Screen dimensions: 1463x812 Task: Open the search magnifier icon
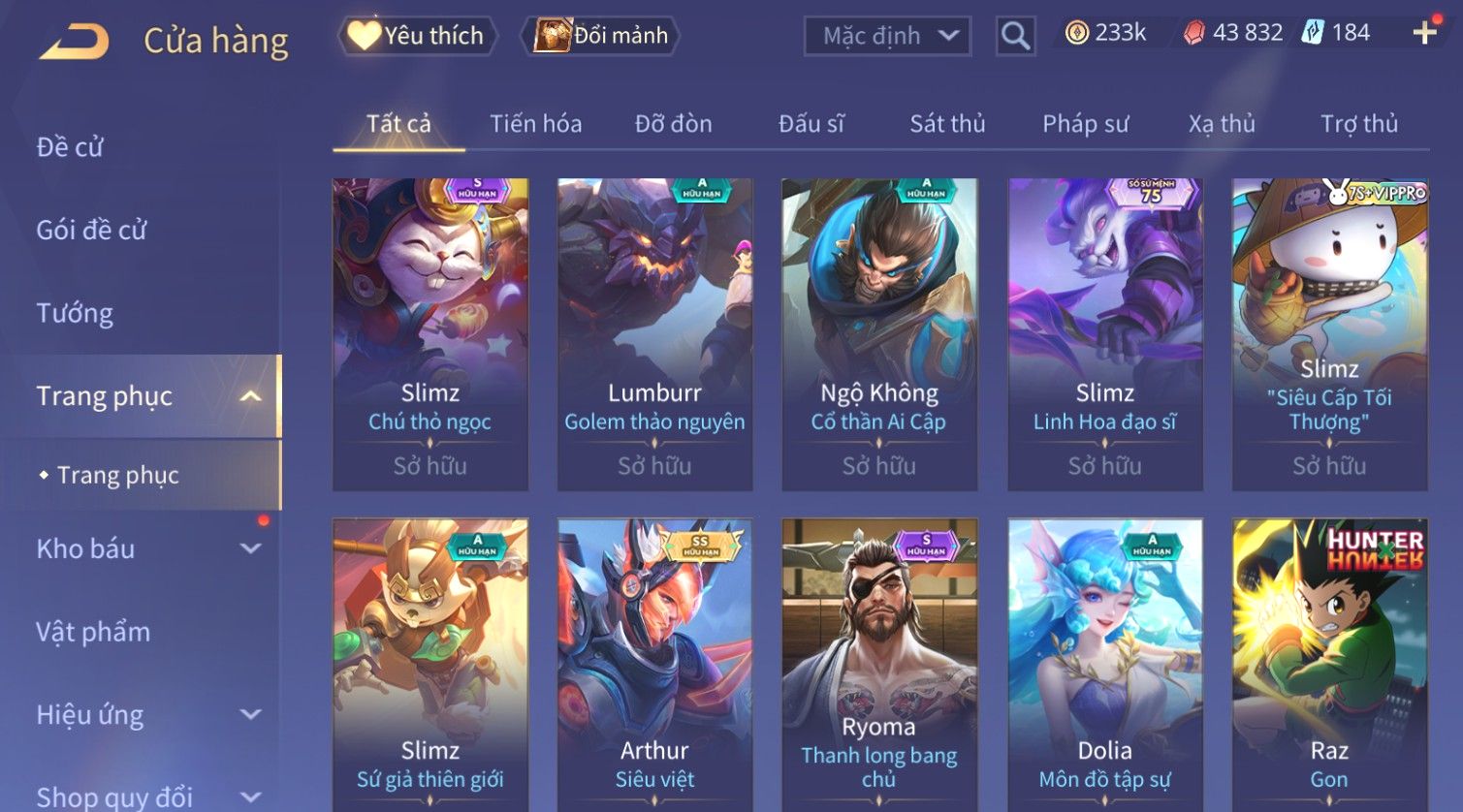1015,36
